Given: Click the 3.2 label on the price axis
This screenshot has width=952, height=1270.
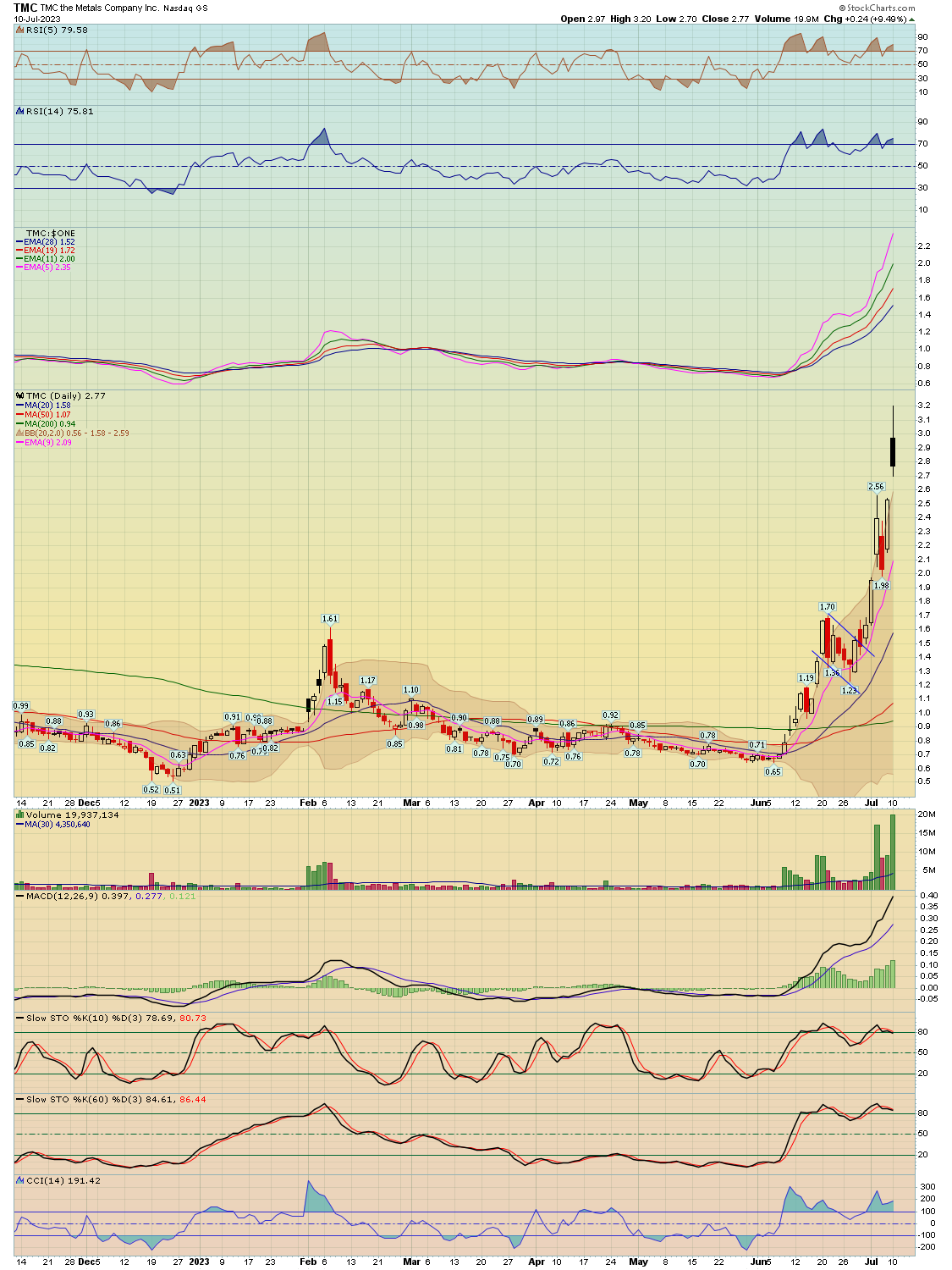Looking at the screenshot, I should 924,406.
